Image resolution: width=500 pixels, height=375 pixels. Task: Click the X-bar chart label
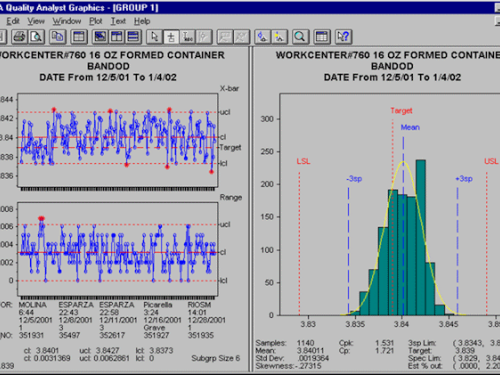(229, 88)
